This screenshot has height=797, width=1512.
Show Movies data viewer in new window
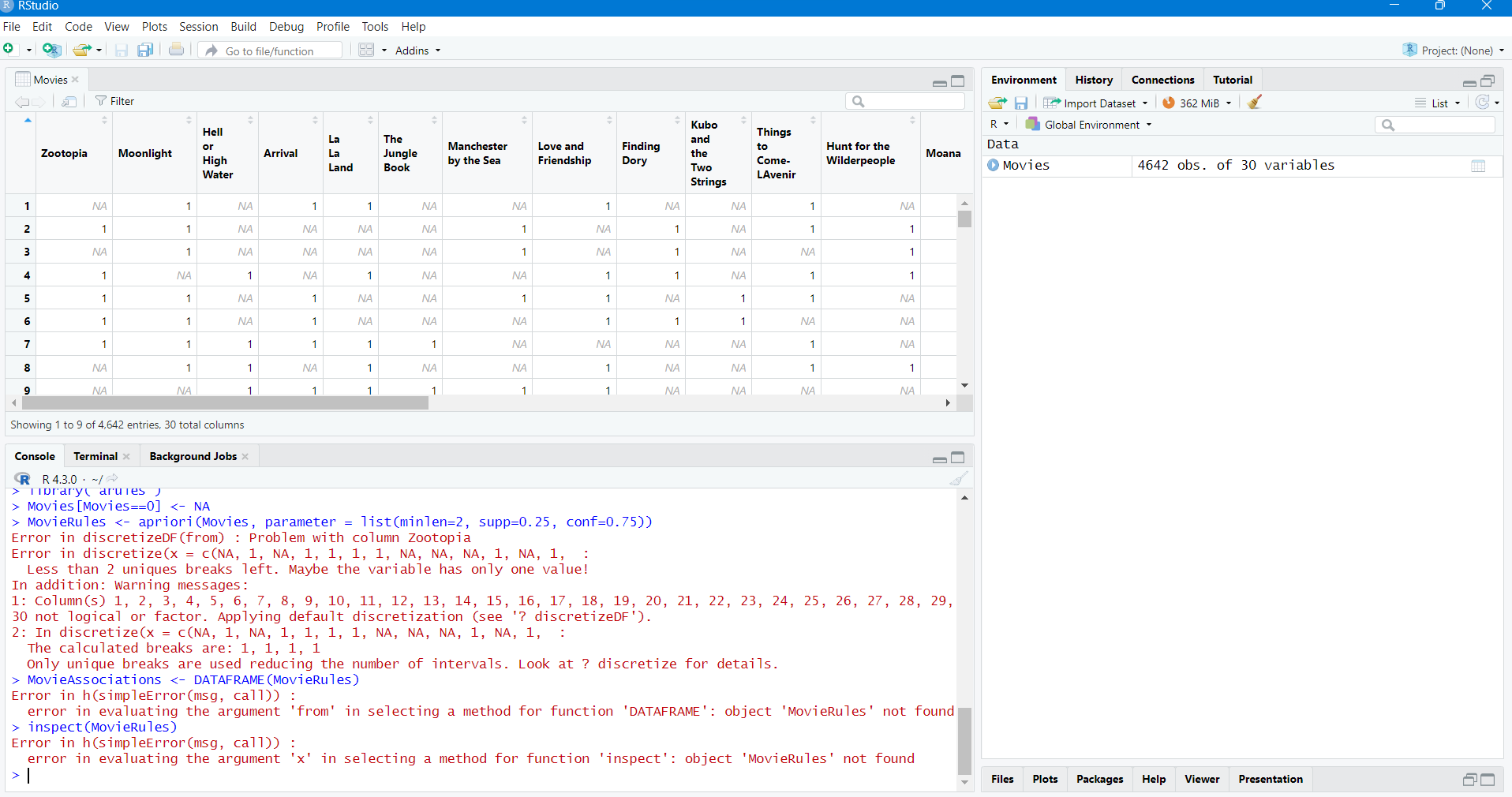point(69,101)
